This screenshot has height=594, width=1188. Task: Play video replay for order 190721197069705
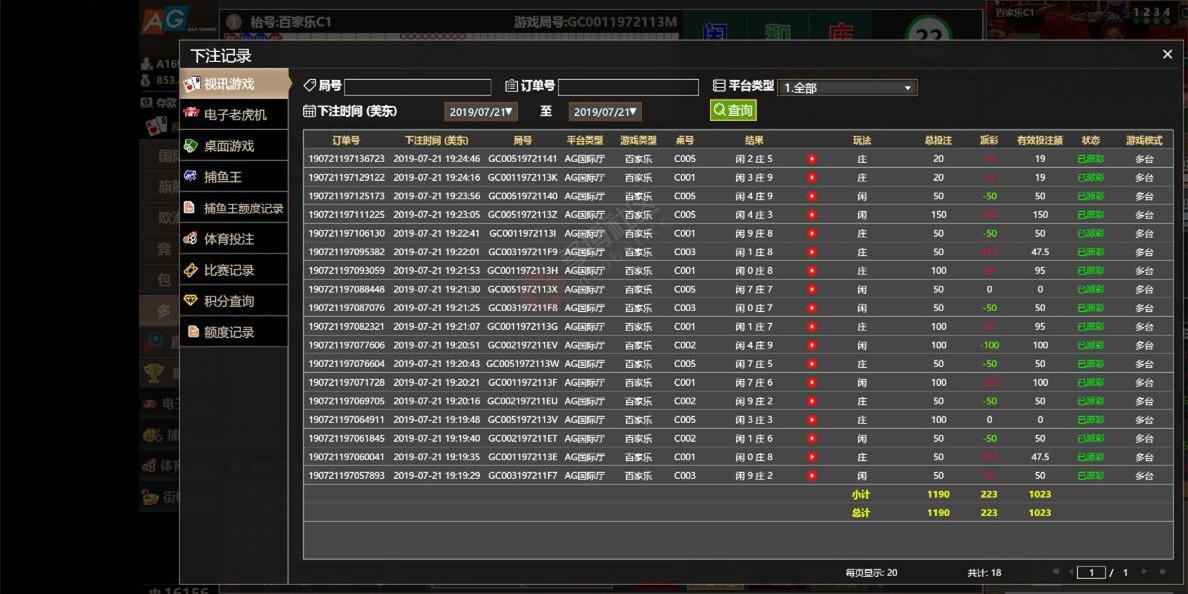tap(811, 401)
